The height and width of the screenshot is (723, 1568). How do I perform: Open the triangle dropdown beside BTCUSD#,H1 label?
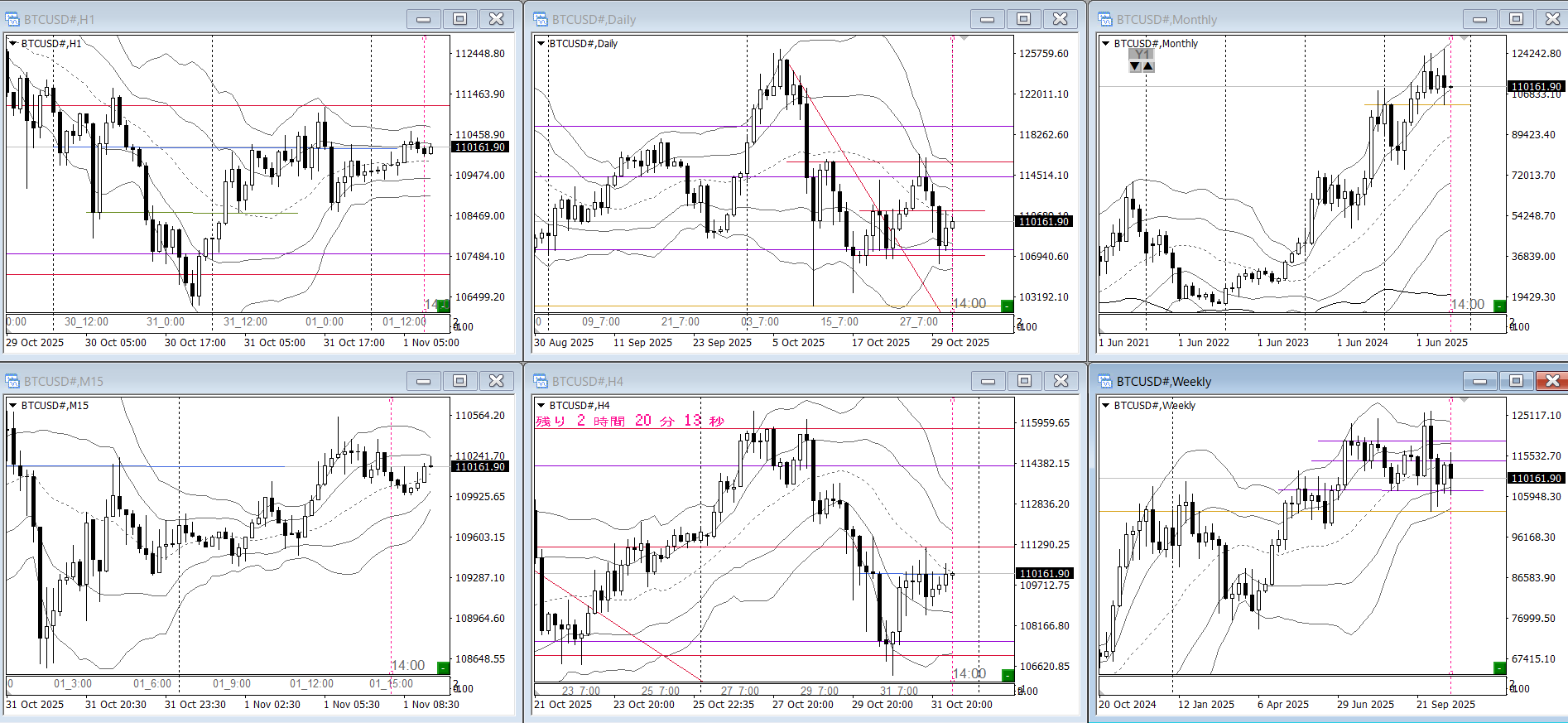pyautogui.click(x=13, y=44)
